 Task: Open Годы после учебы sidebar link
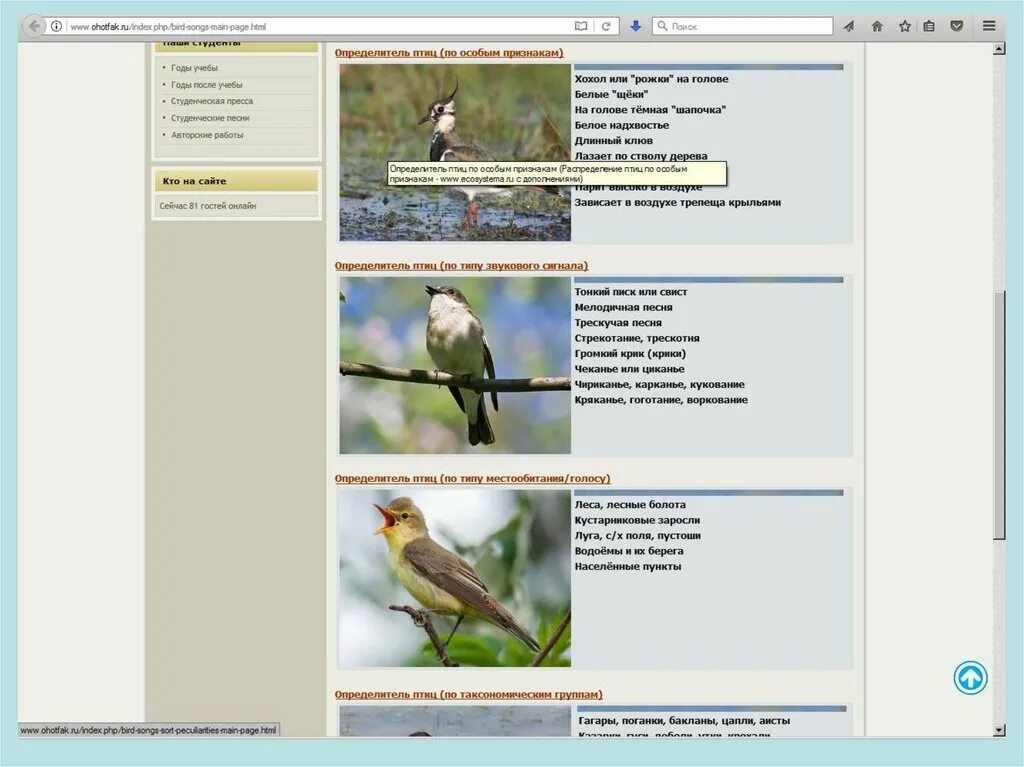point(206,85)
